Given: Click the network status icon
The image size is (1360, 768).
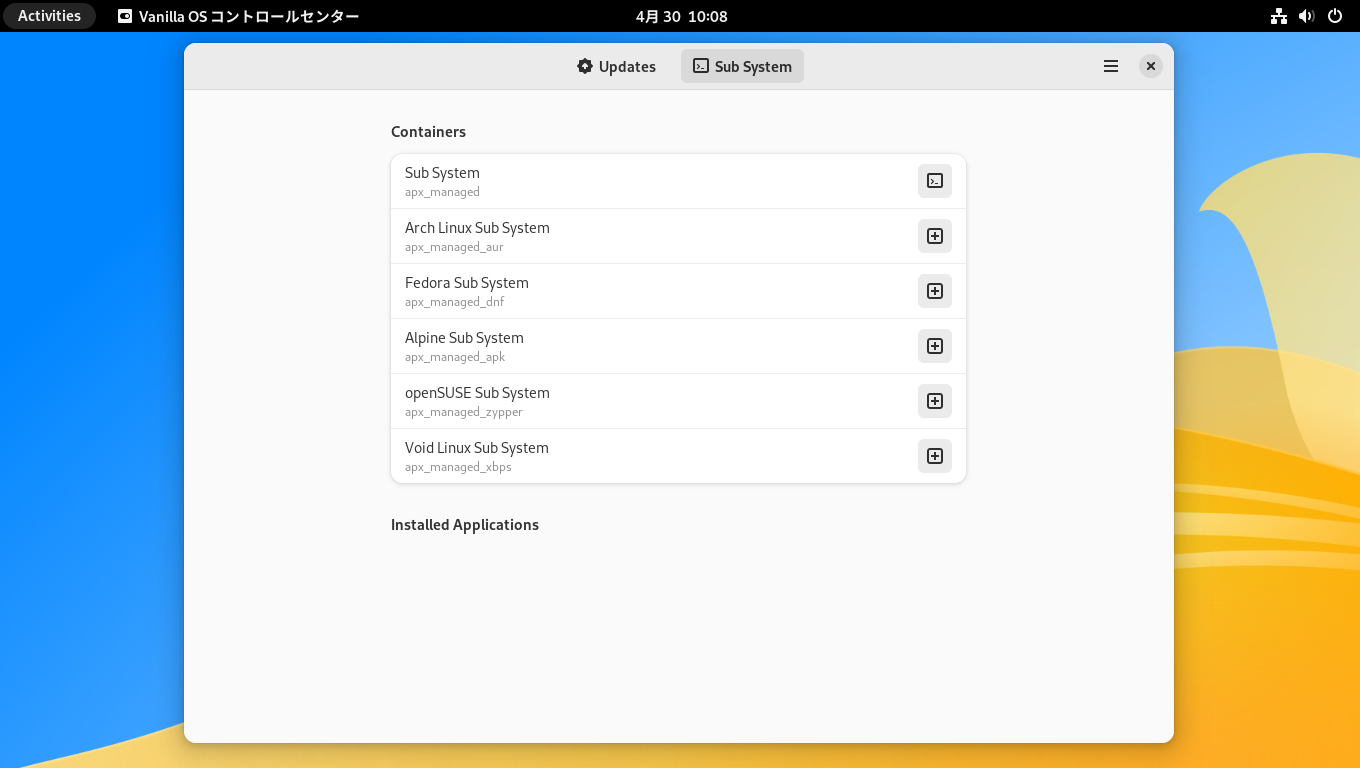Looking at the screenshot, I should coord(1278,16).
